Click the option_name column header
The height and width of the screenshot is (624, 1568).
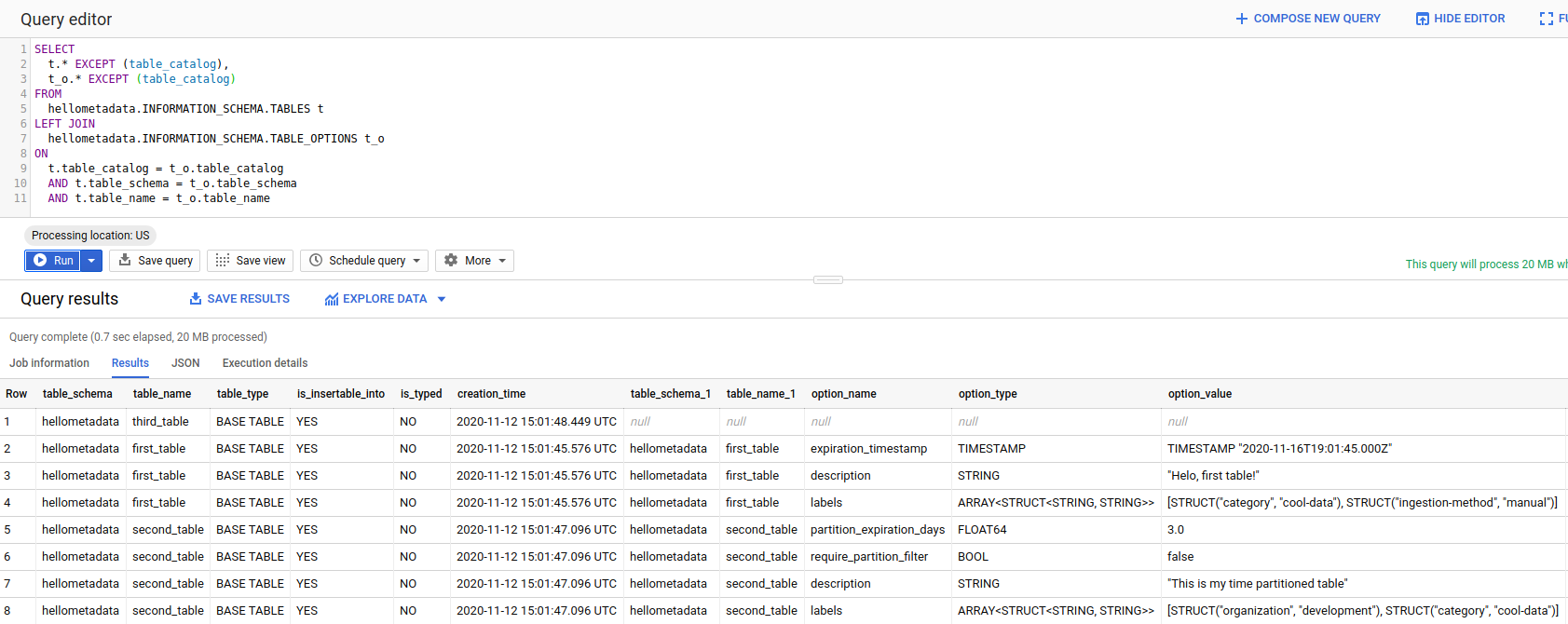click(x=843, y=394)
